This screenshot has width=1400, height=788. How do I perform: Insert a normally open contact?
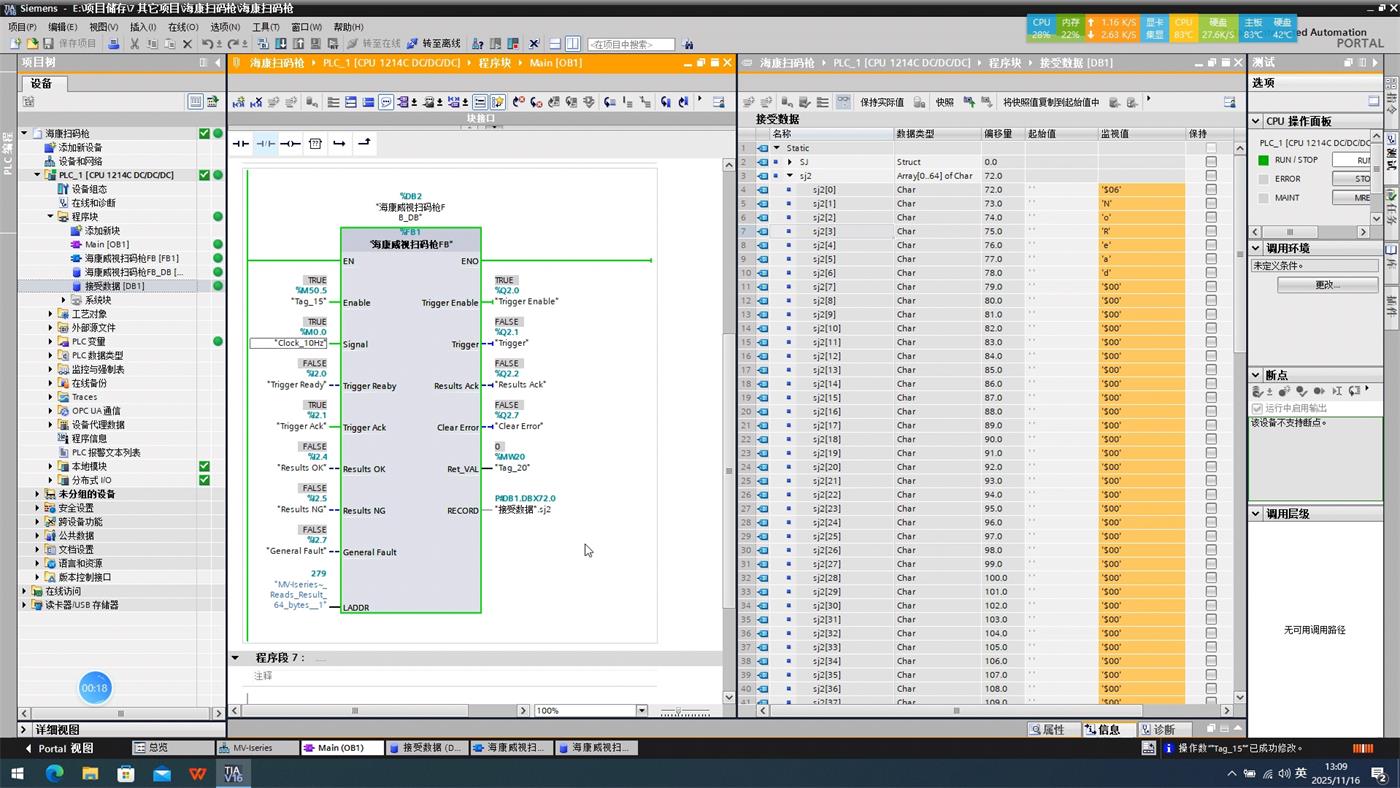pos(240,144)
